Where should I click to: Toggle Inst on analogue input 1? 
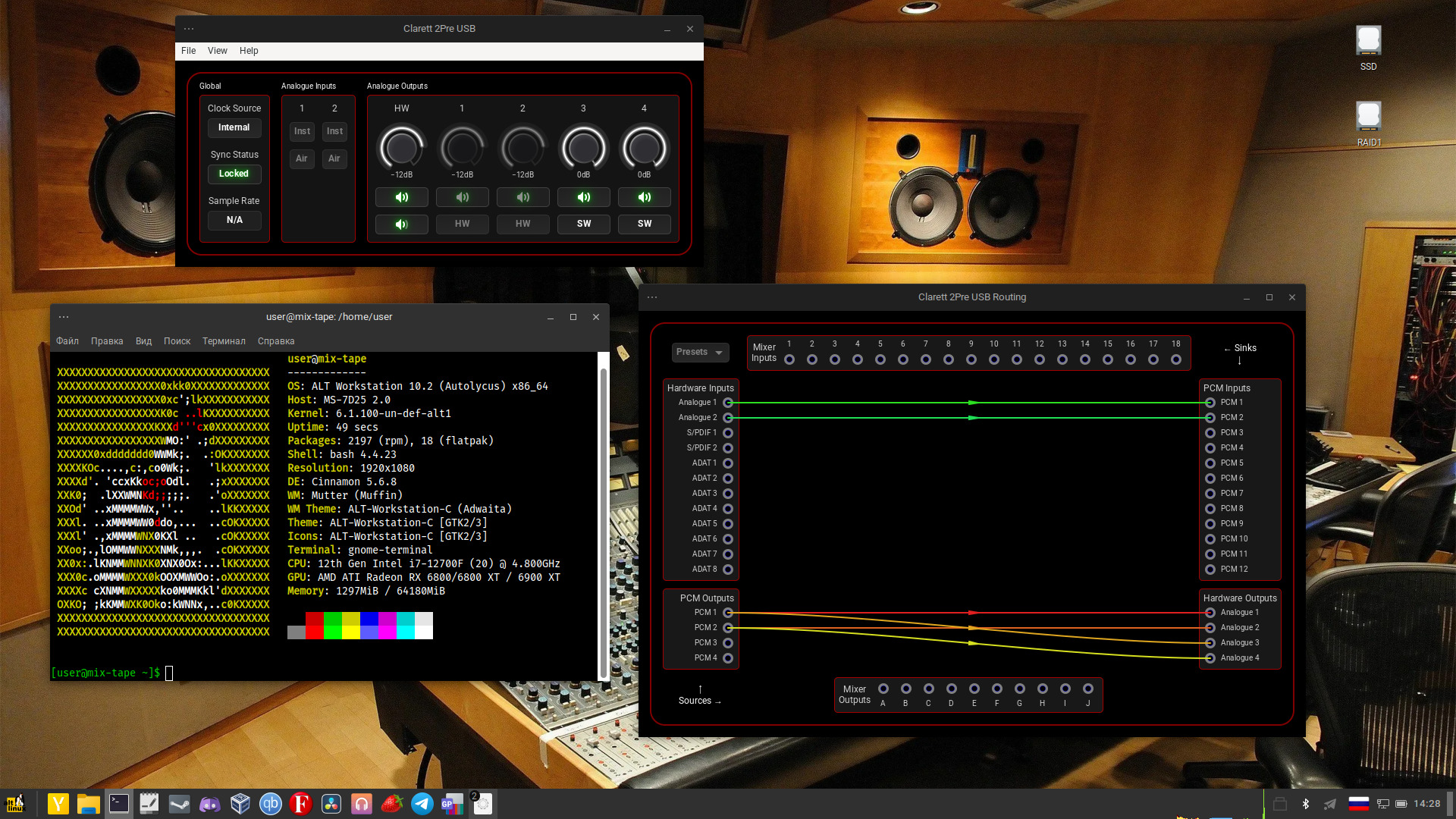(x=302, y=131)
